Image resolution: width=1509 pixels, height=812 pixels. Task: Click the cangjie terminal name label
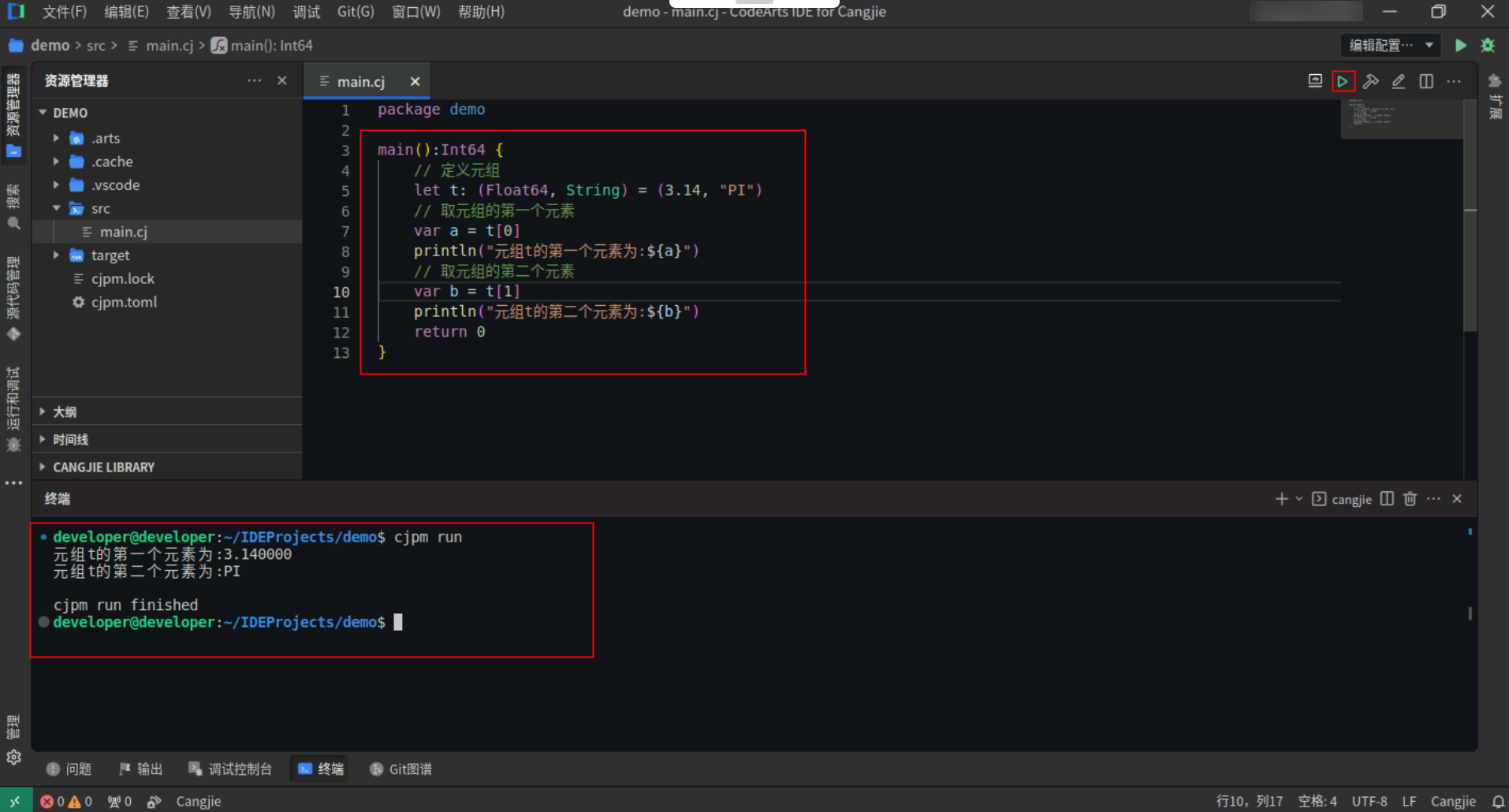[1351, 499]
